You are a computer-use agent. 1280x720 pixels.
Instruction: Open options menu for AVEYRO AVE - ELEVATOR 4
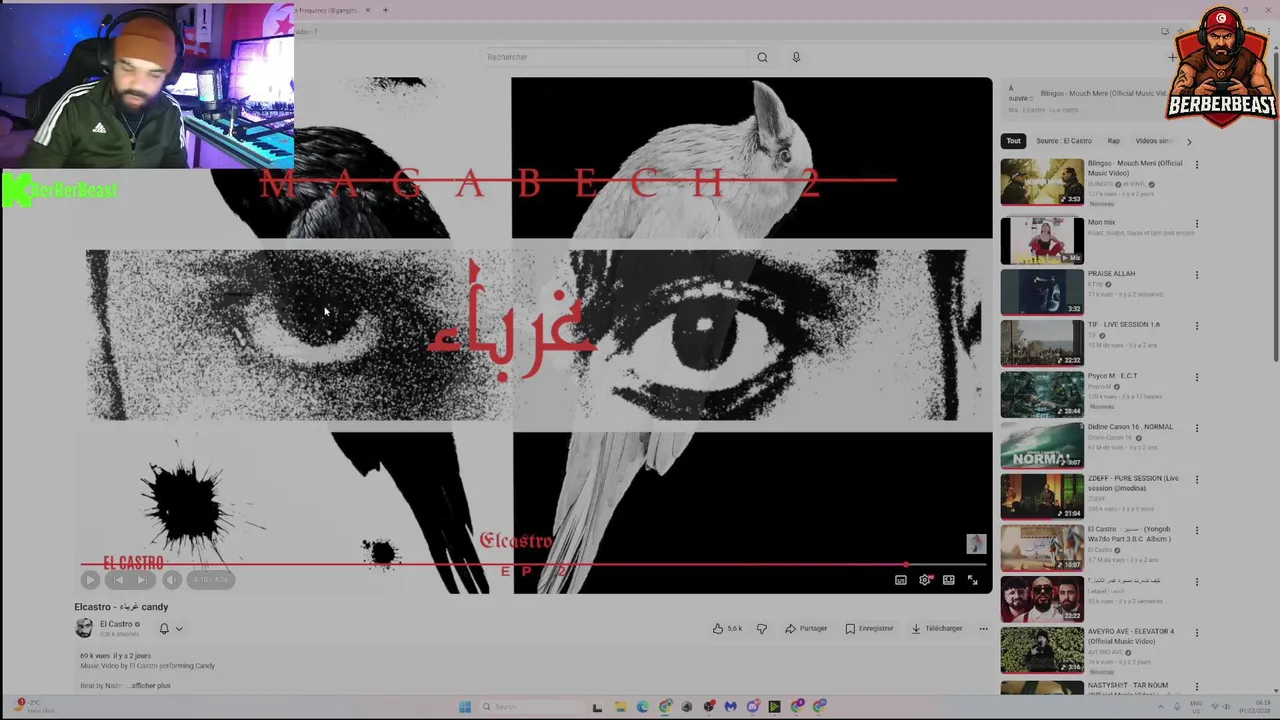coord(1196,633)
